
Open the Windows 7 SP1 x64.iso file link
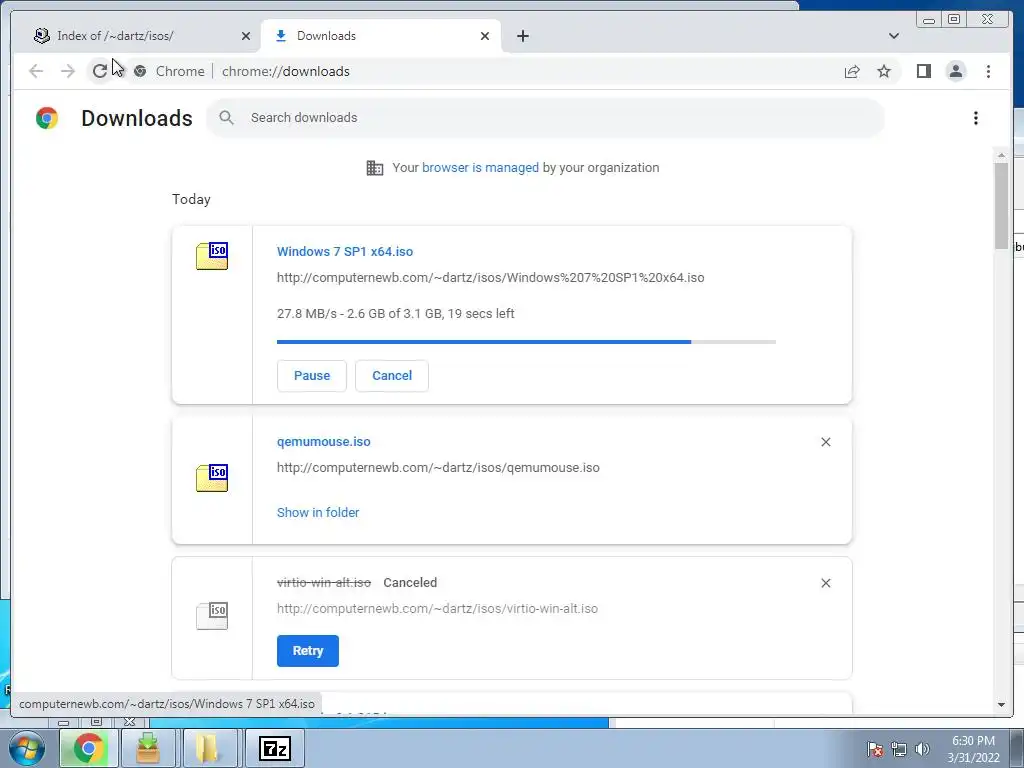coord(345,251)
